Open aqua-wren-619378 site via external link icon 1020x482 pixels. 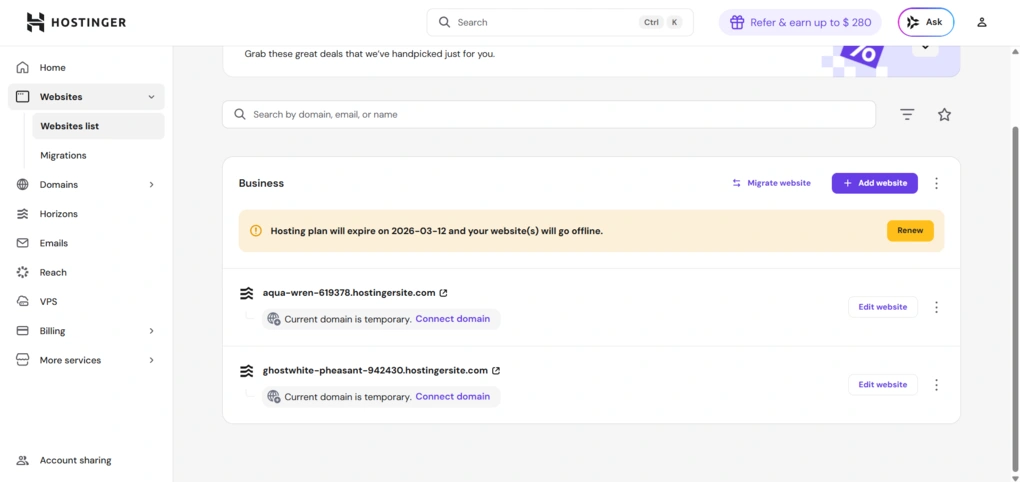click(x=444, y=293)
